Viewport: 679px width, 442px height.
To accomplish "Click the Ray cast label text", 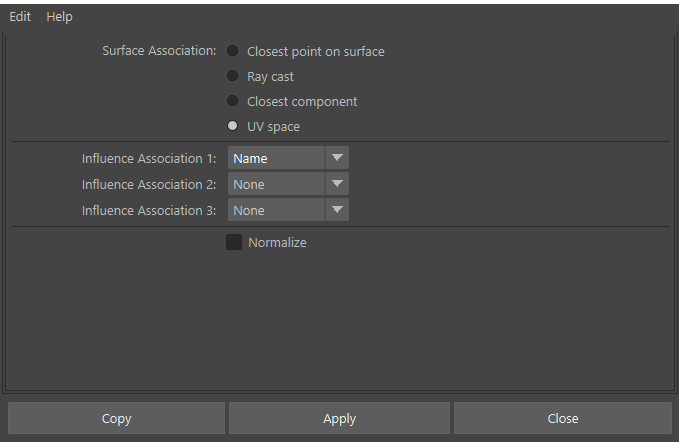I will point(270,77).
